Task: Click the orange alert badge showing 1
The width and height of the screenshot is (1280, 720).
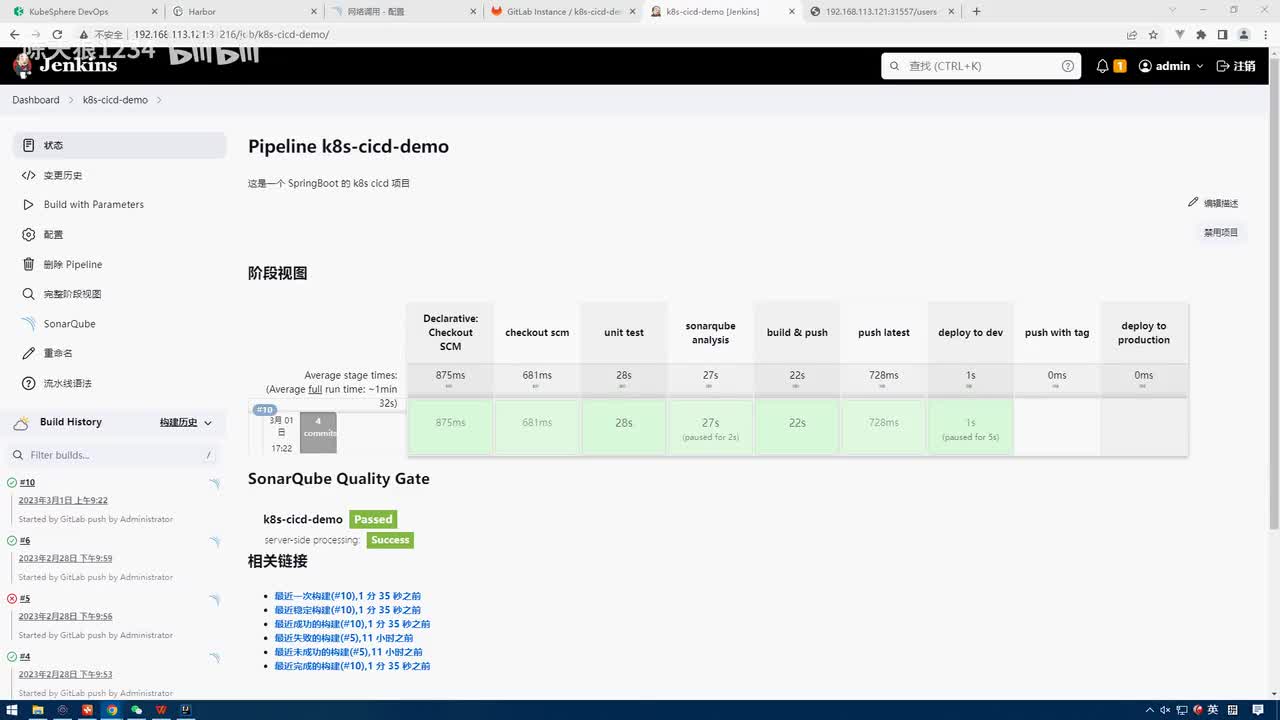Action: pos(1120,66)
